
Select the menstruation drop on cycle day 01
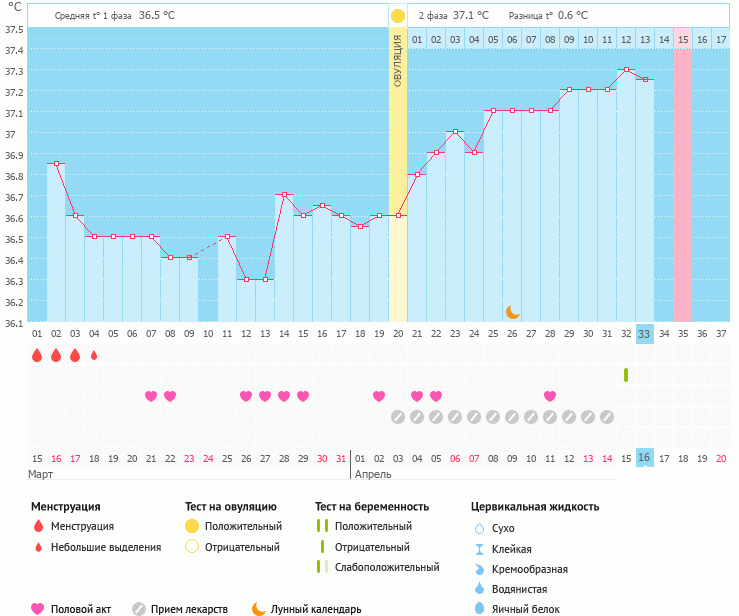click(37, 355)
